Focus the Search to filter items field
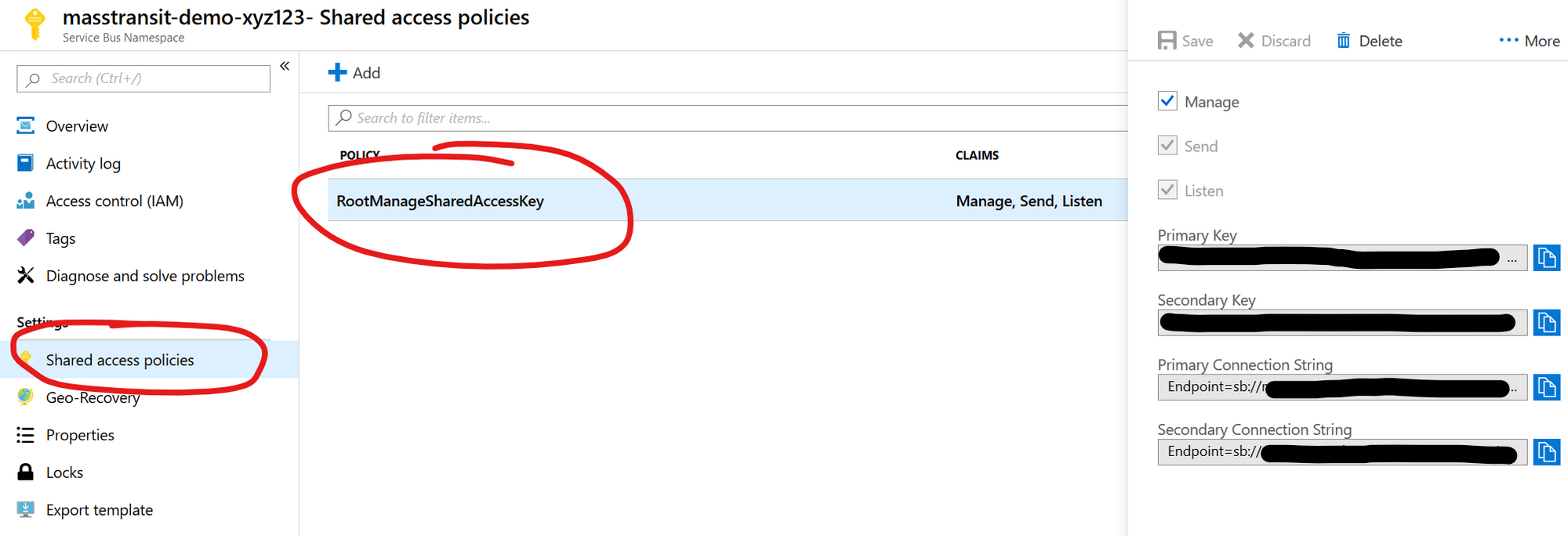The height and width of the screenshot is (536, 1568). coord(728,118)
